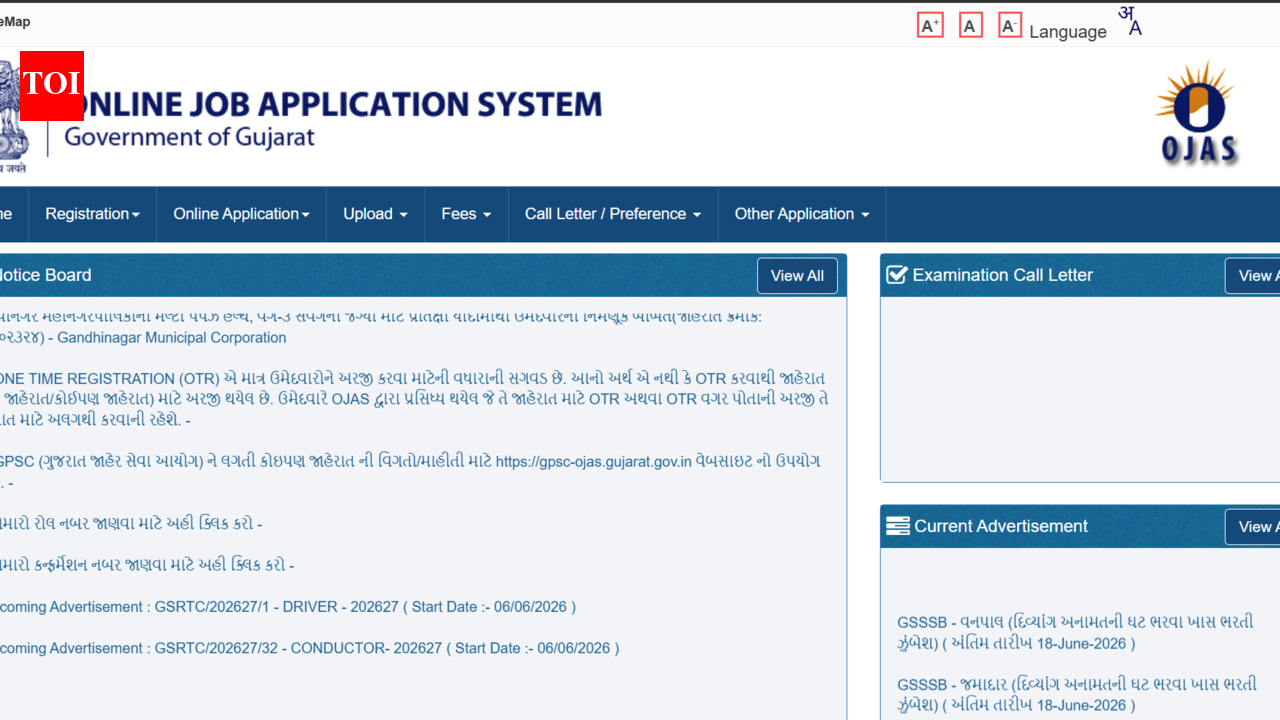Open GSRTC DRIVER upcoming advertisement notice
Image resolution: width=1280 pixels, height=720 pixels.
click(288, 607)
